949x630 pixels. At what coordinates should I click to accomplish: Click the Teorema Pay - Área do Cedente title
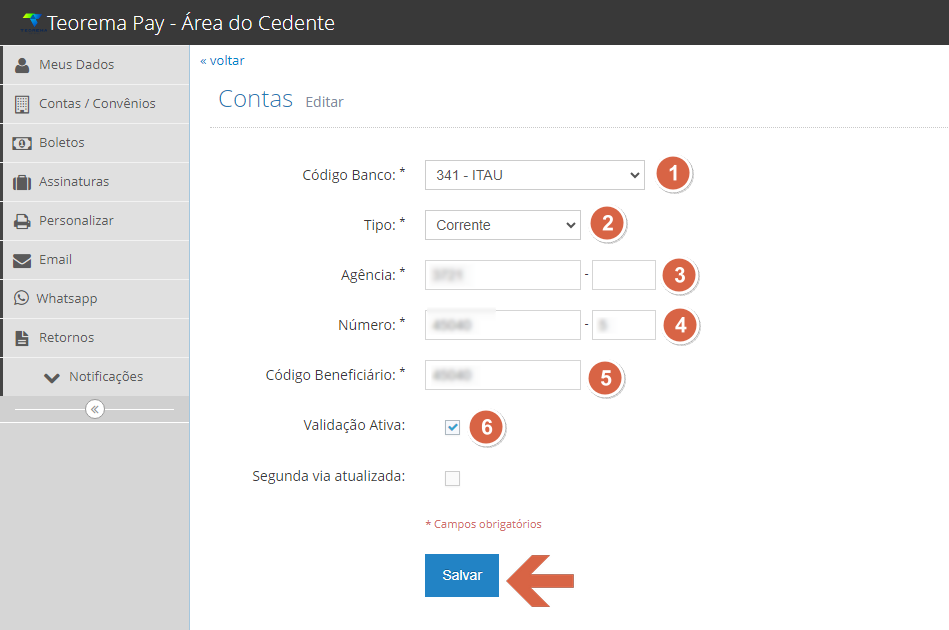click(x=191, y=23)
